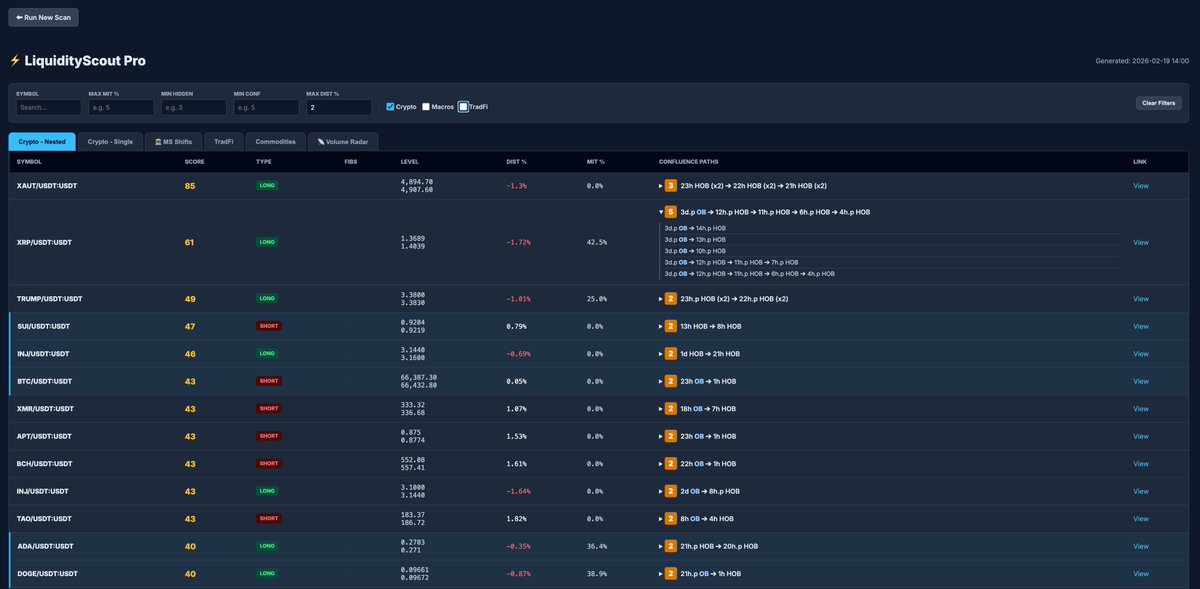Click the Max Dist % field showing 2

click(339, 107)
